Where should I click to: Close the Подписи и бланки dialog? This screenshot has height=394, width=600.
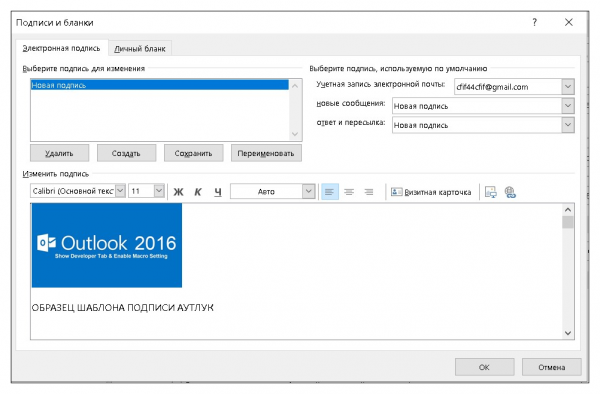point(569,23)
